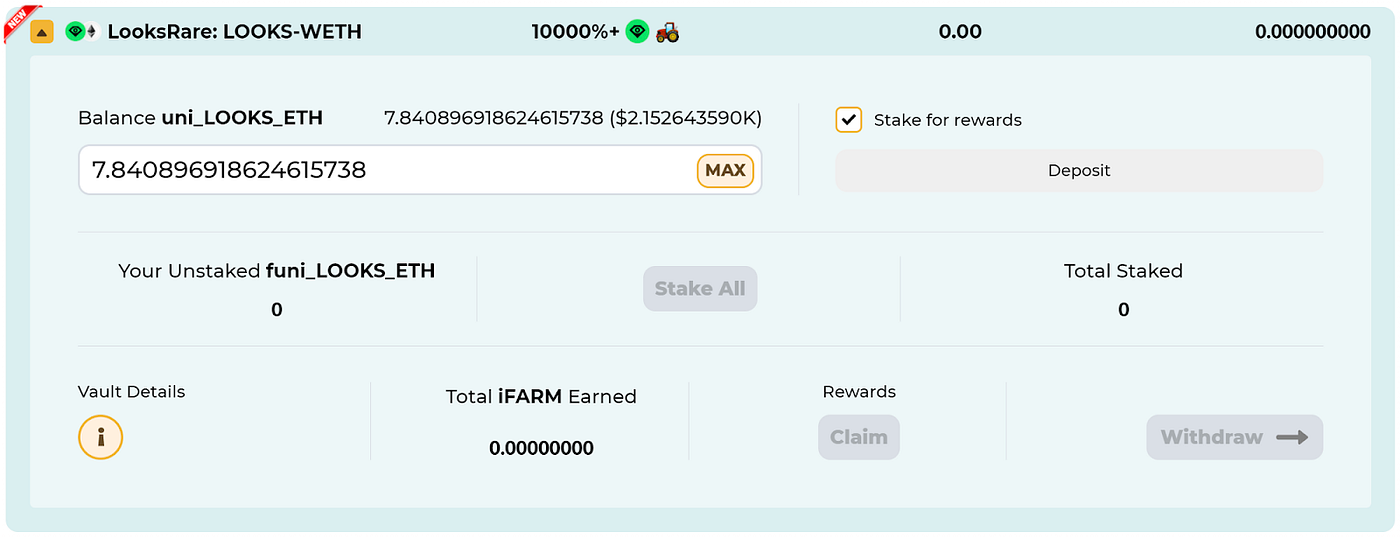Click the Stake for rewards label
Image resolution: width=1400 pixels, height=539 pixels.
(x=948, y=120)
